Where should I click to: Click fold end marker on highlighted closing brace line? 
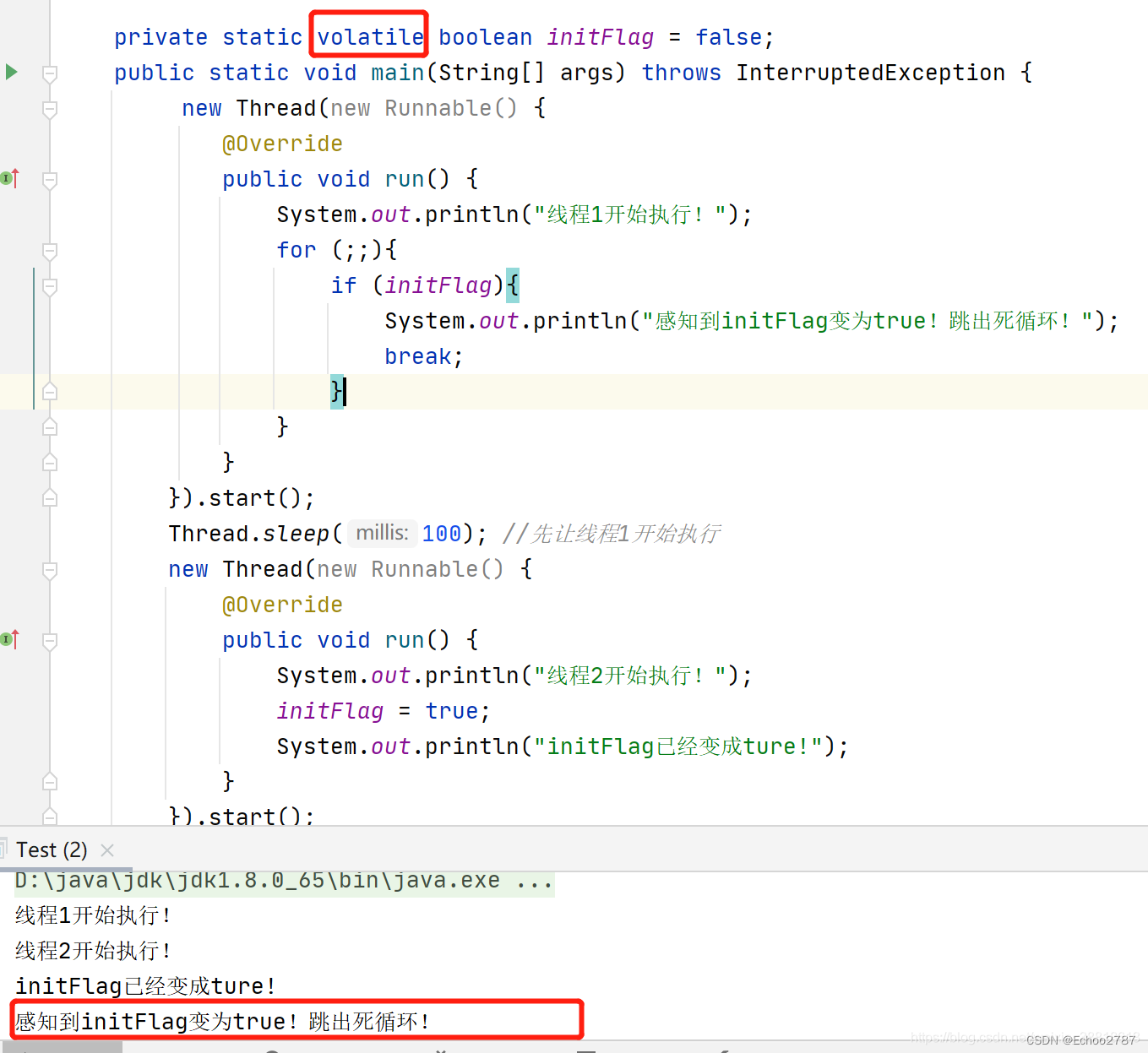coord(50,391)
